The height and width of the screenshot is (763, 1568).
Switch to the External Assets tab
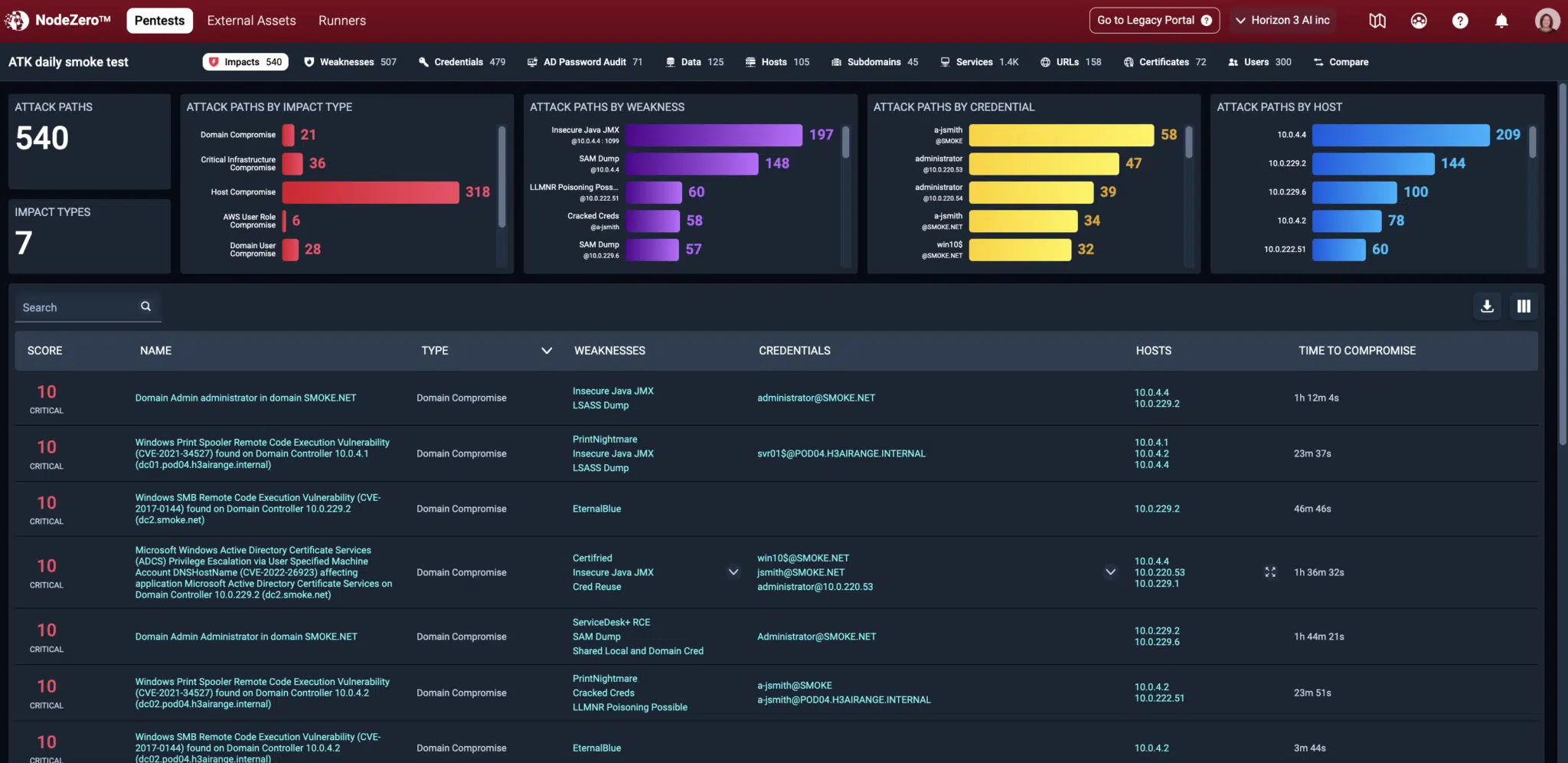250,21
